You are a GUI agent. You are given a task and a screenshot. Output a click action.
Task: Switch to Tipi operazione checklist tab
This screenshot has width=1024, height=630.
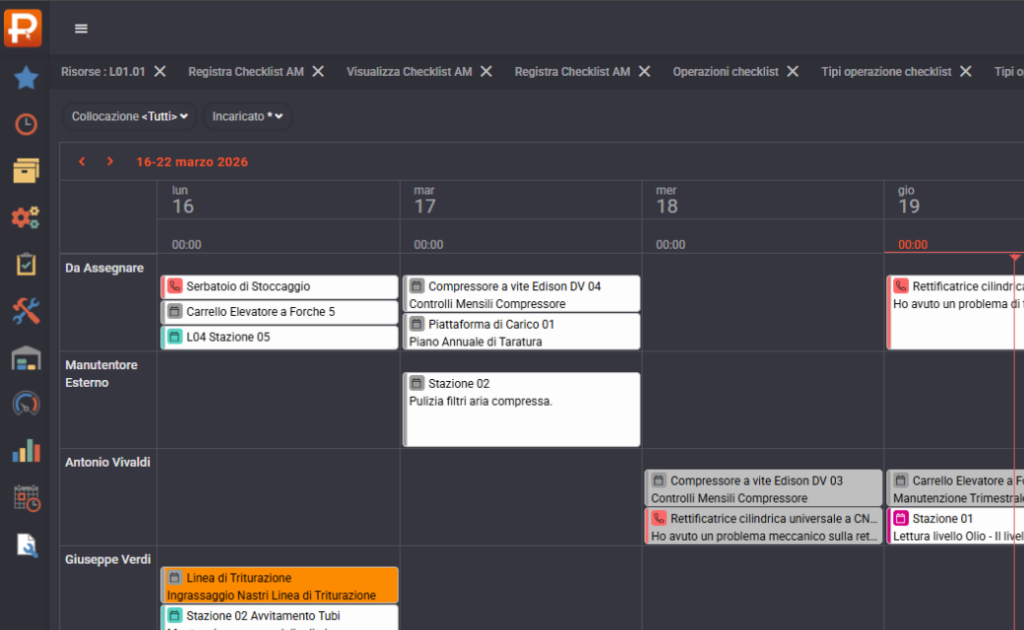click(886, 71)
